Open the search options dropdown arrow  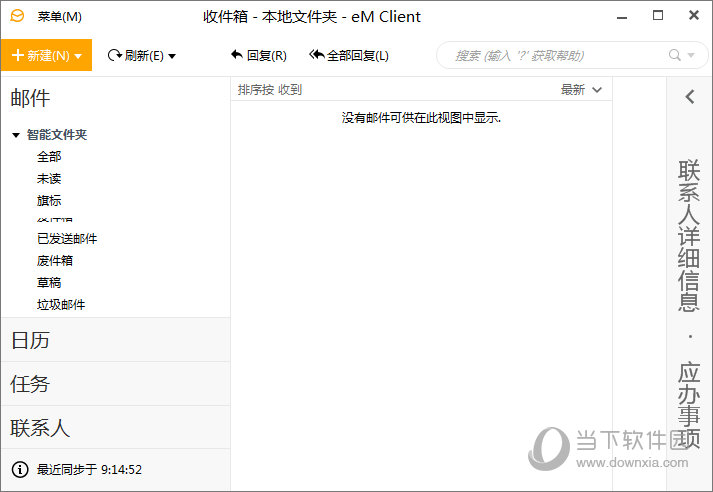(x=691, y=55)
